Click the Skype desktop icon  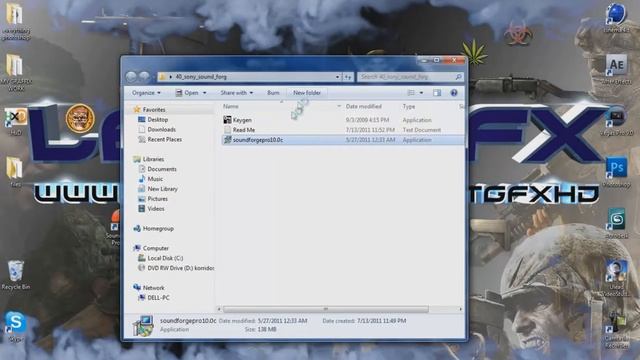click(x=16, y=327)
